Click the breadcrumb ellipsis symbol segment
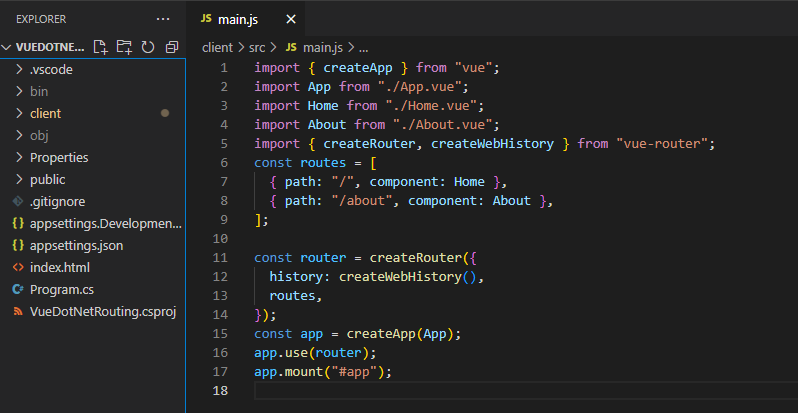This screenshot has width=798, height=413. 363,48
